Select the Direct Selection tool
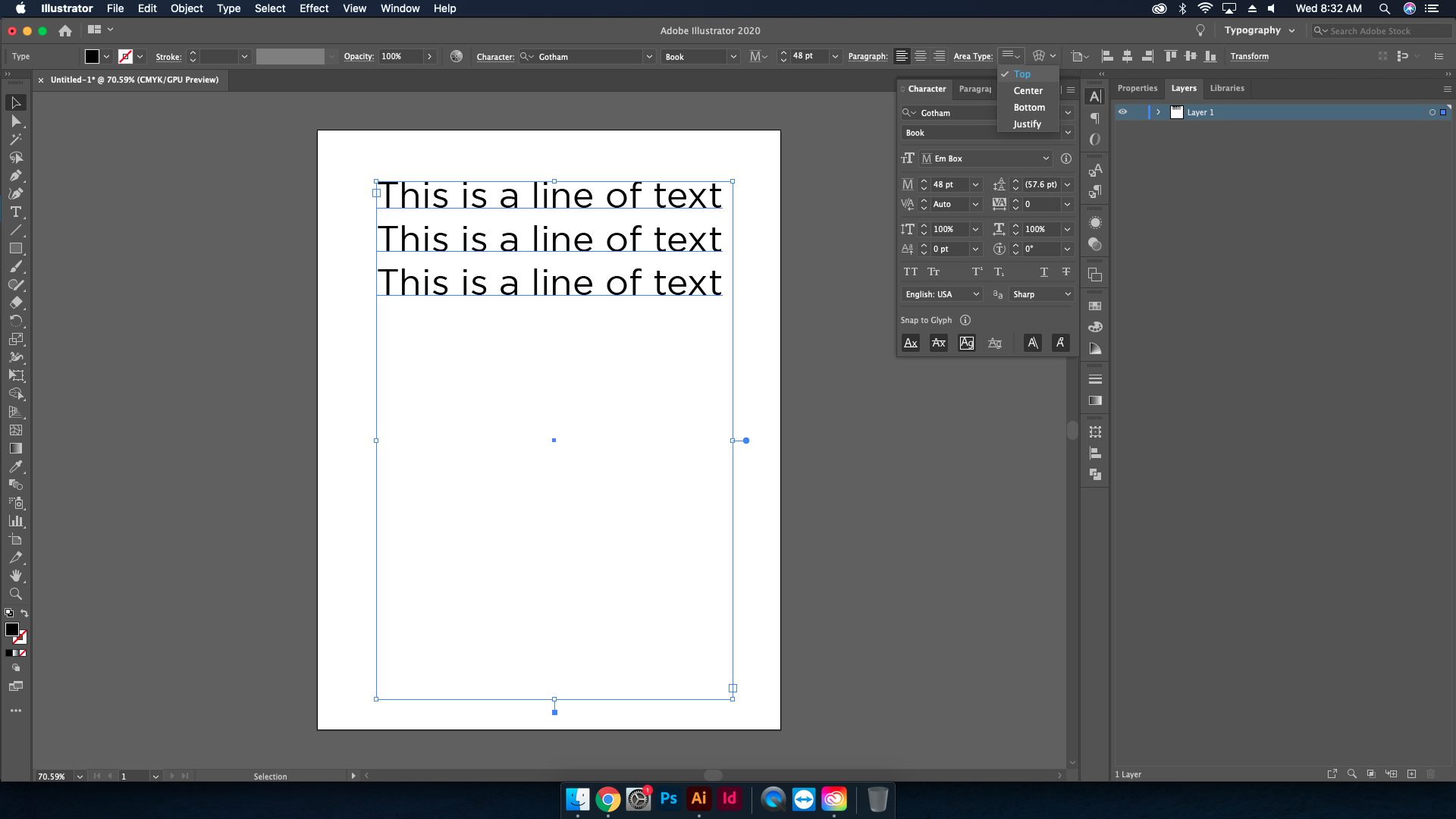 [15, 121]
